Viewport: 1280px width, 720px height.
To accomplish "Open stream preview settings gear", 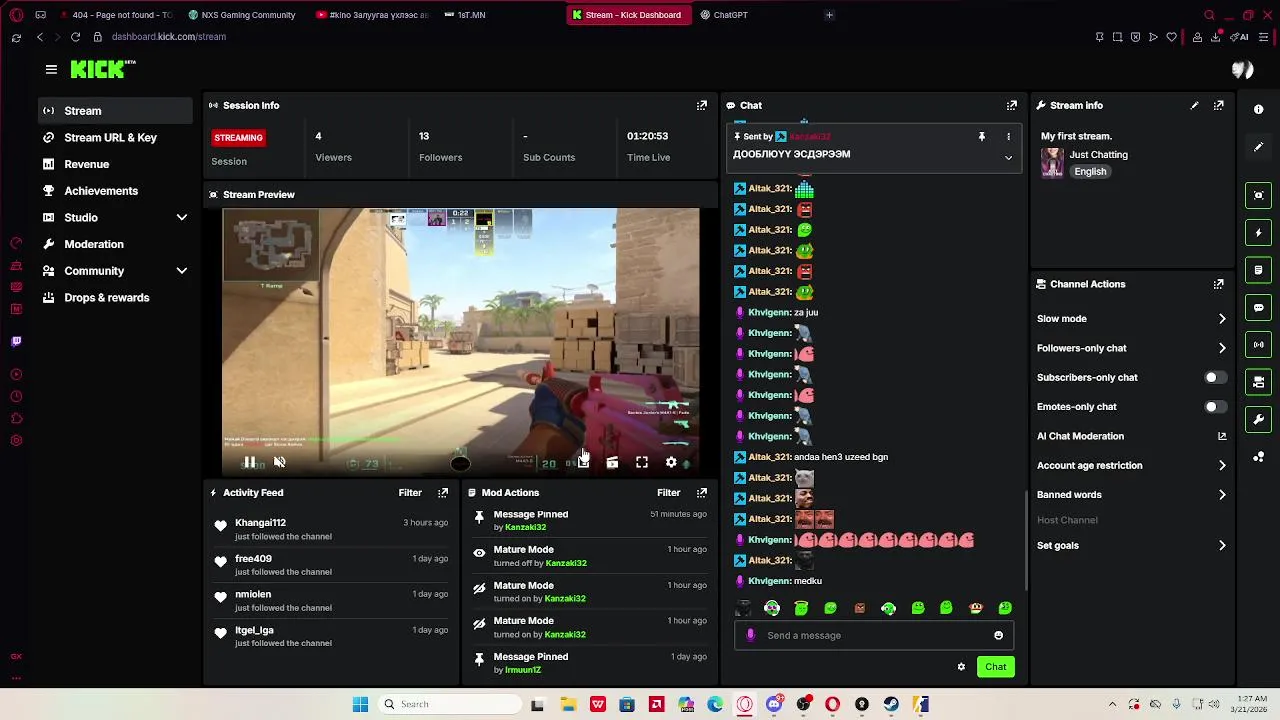I will [x=671, y=463].
